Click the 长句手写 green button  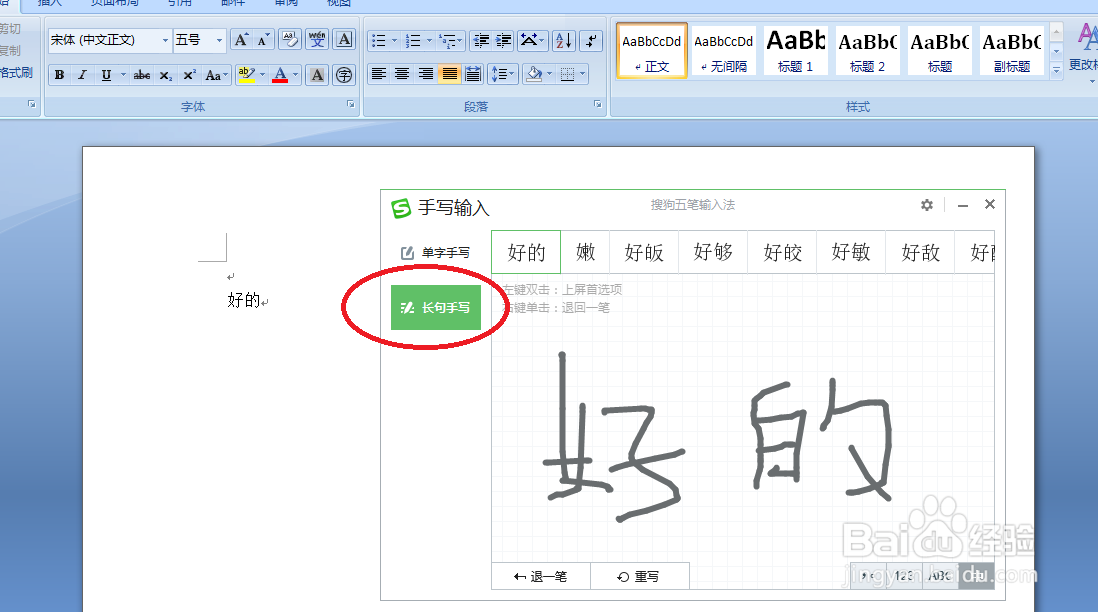(438, 308)
